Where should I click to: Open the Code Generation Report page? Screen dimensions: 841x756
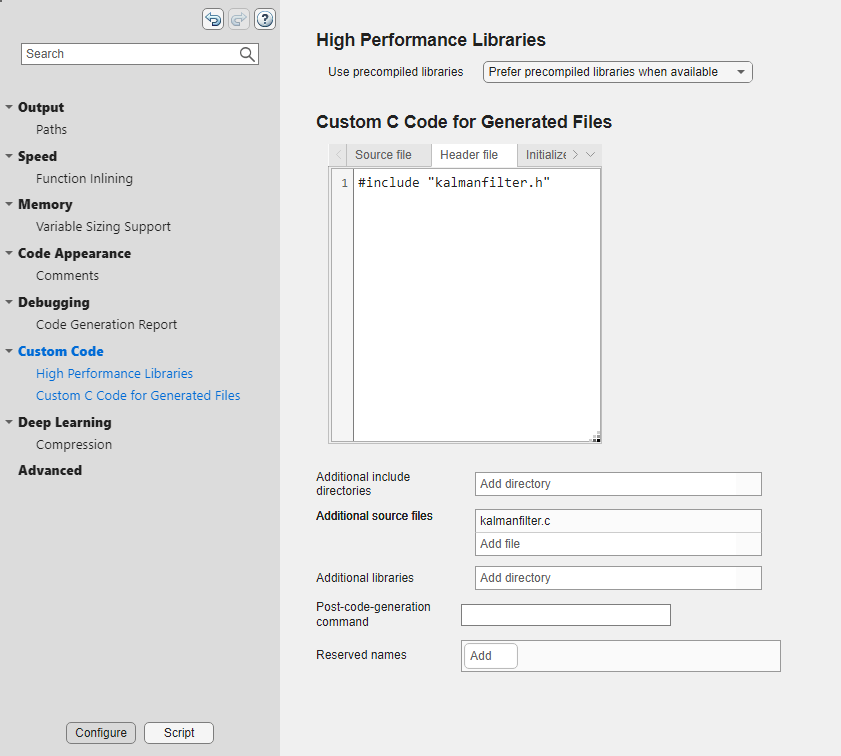pos(106,324)
